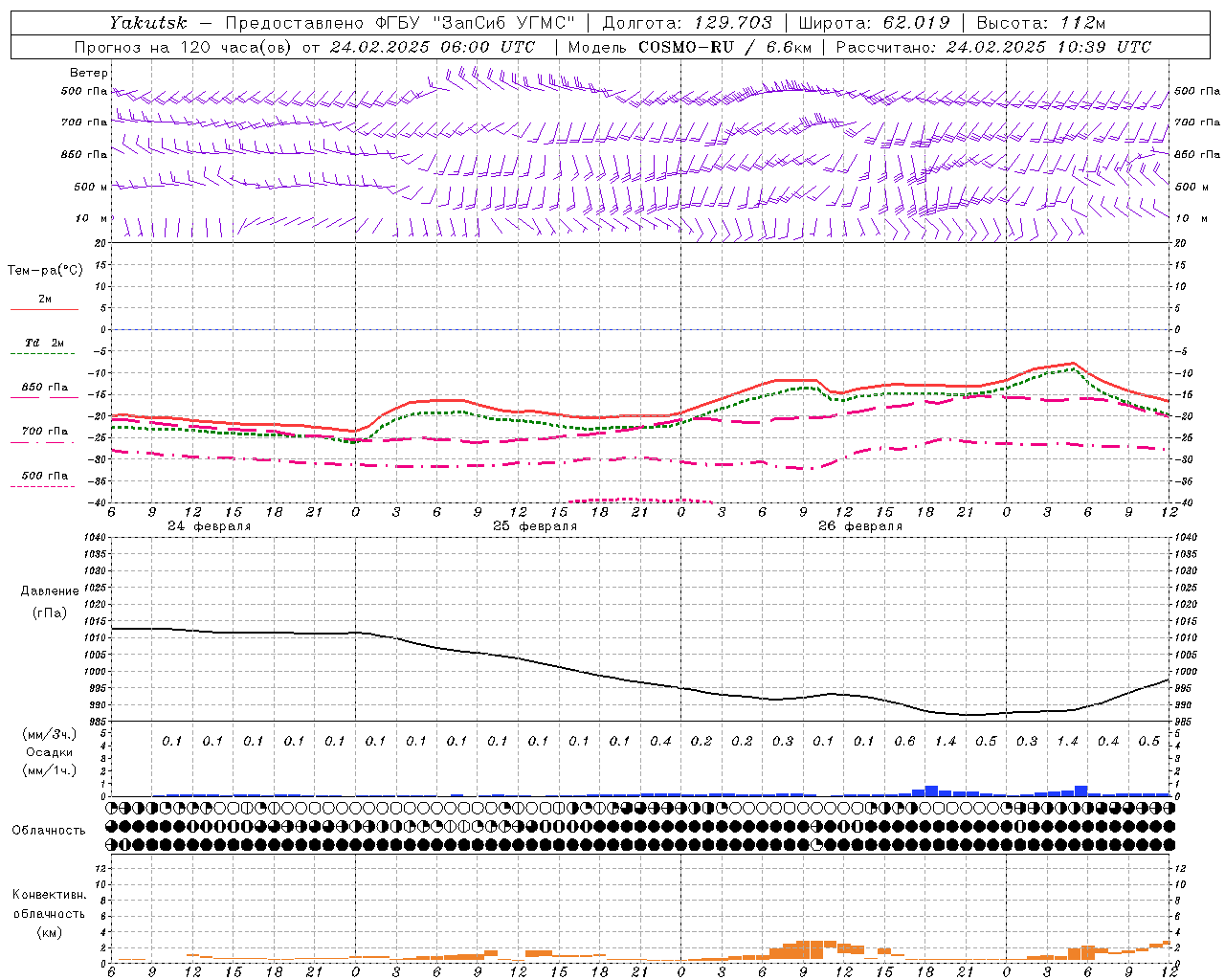This screenshot has width=1225, height=980.
Task: Select the "ЗапСиб УГМС" provider text
Action: (502, 23)
